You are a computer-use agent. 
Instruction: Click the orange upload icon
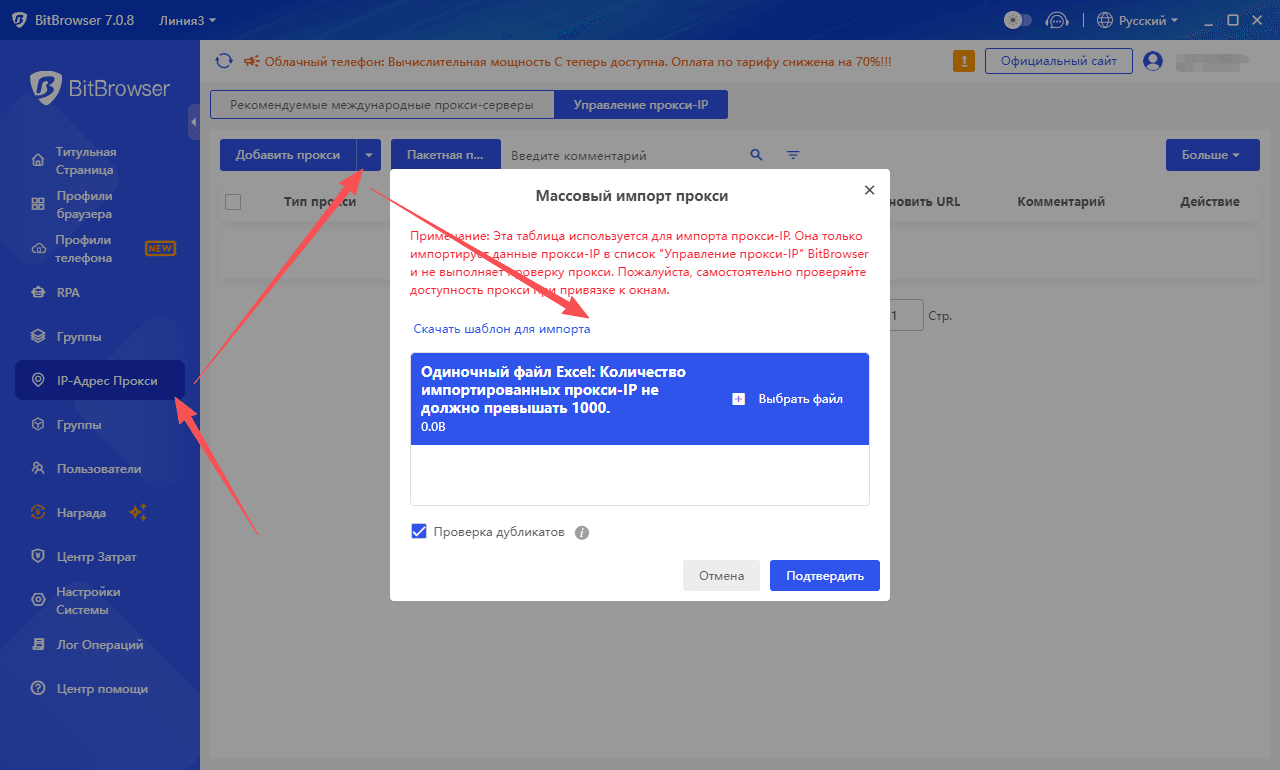tap(964, 61)
